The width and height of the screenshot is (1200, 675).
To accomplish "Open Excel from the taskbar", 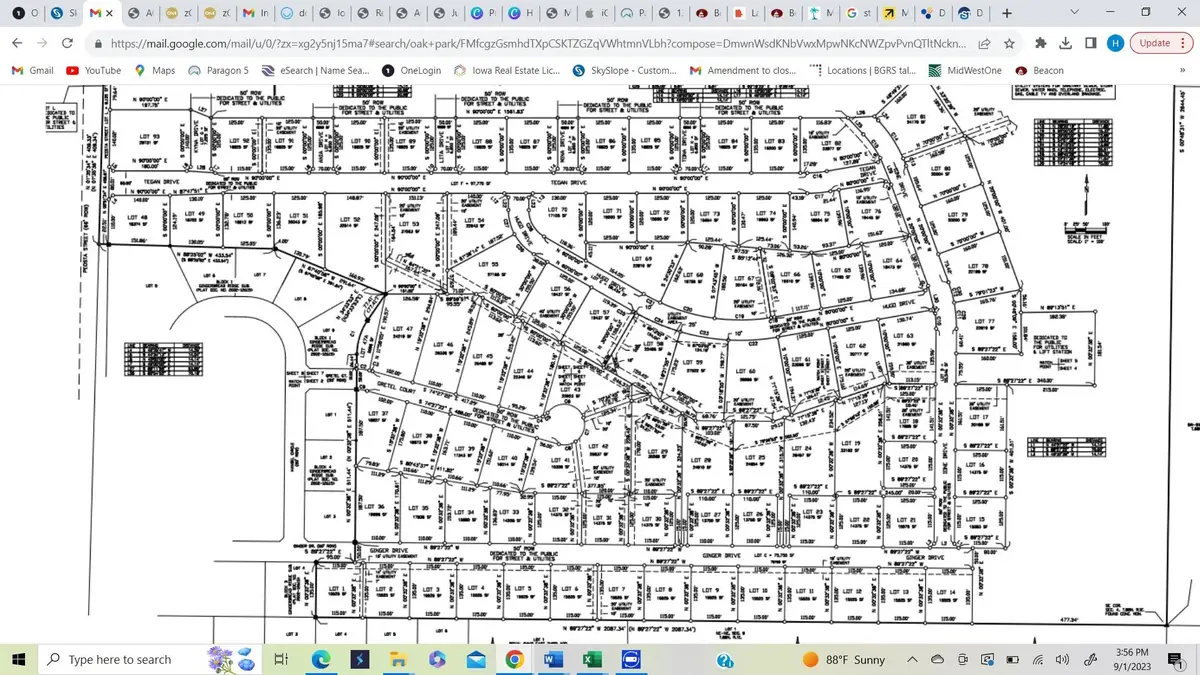I will pos(592,659).
